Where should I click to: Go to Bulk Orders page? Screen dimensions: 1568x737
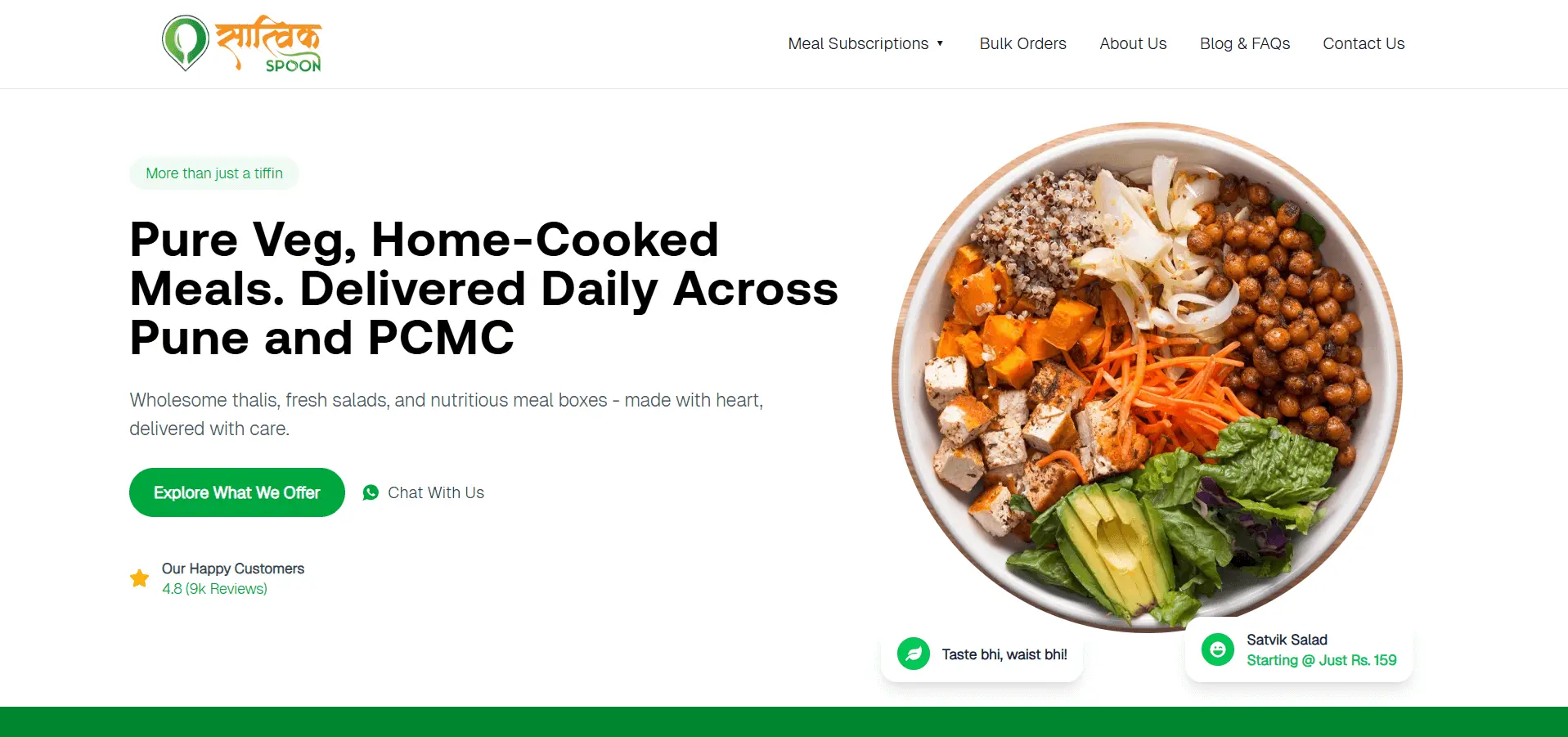click(1023, 43)
